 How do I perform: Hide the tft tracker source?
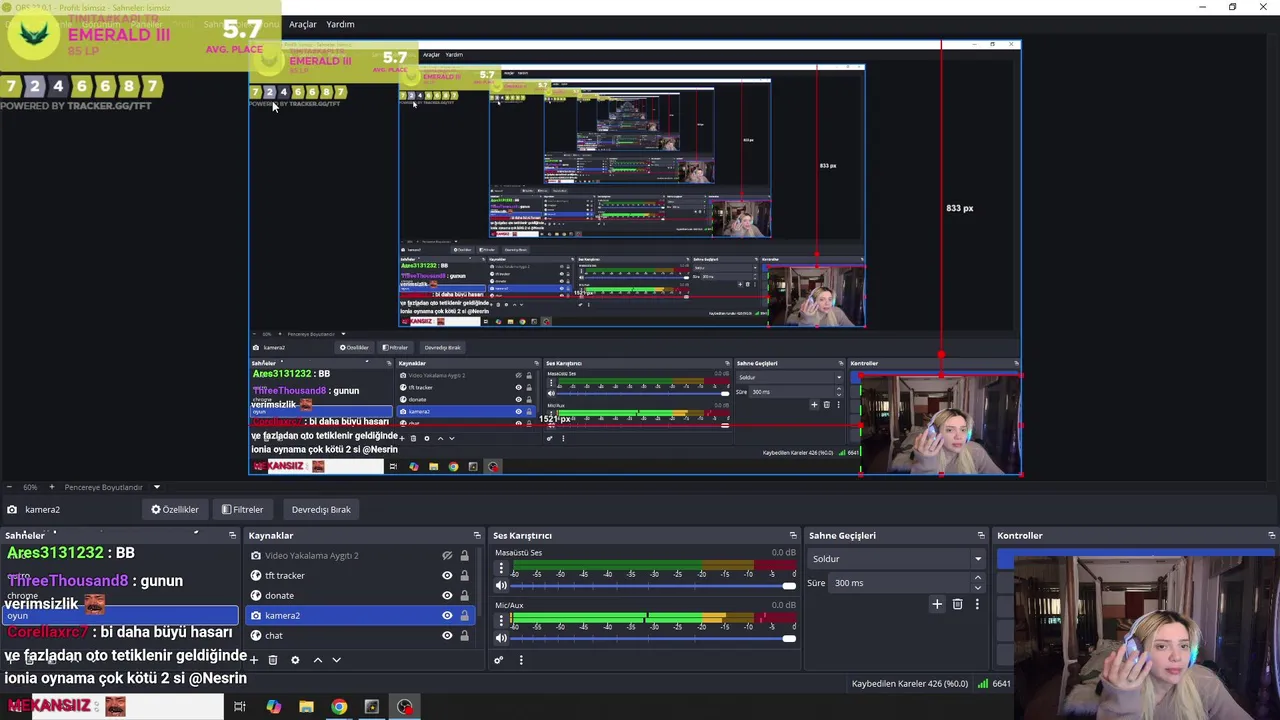pyautogui.click(x=447, y=576)
